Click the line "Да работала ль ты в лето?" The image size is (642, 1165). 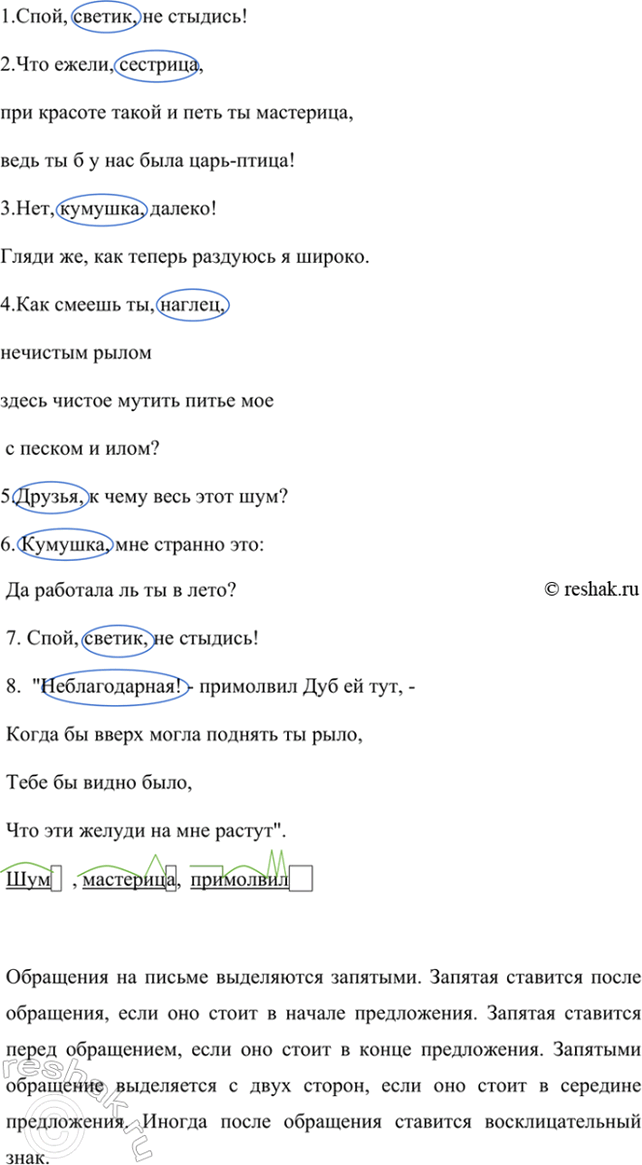(121, 590)
